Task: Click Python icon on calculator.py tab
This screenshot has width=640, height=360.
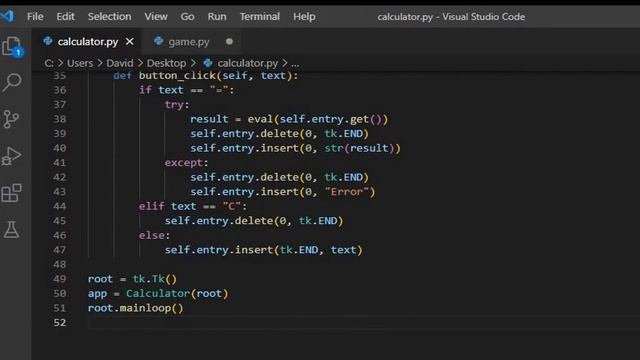Action: pyautogui.click(x=48, y=41)
